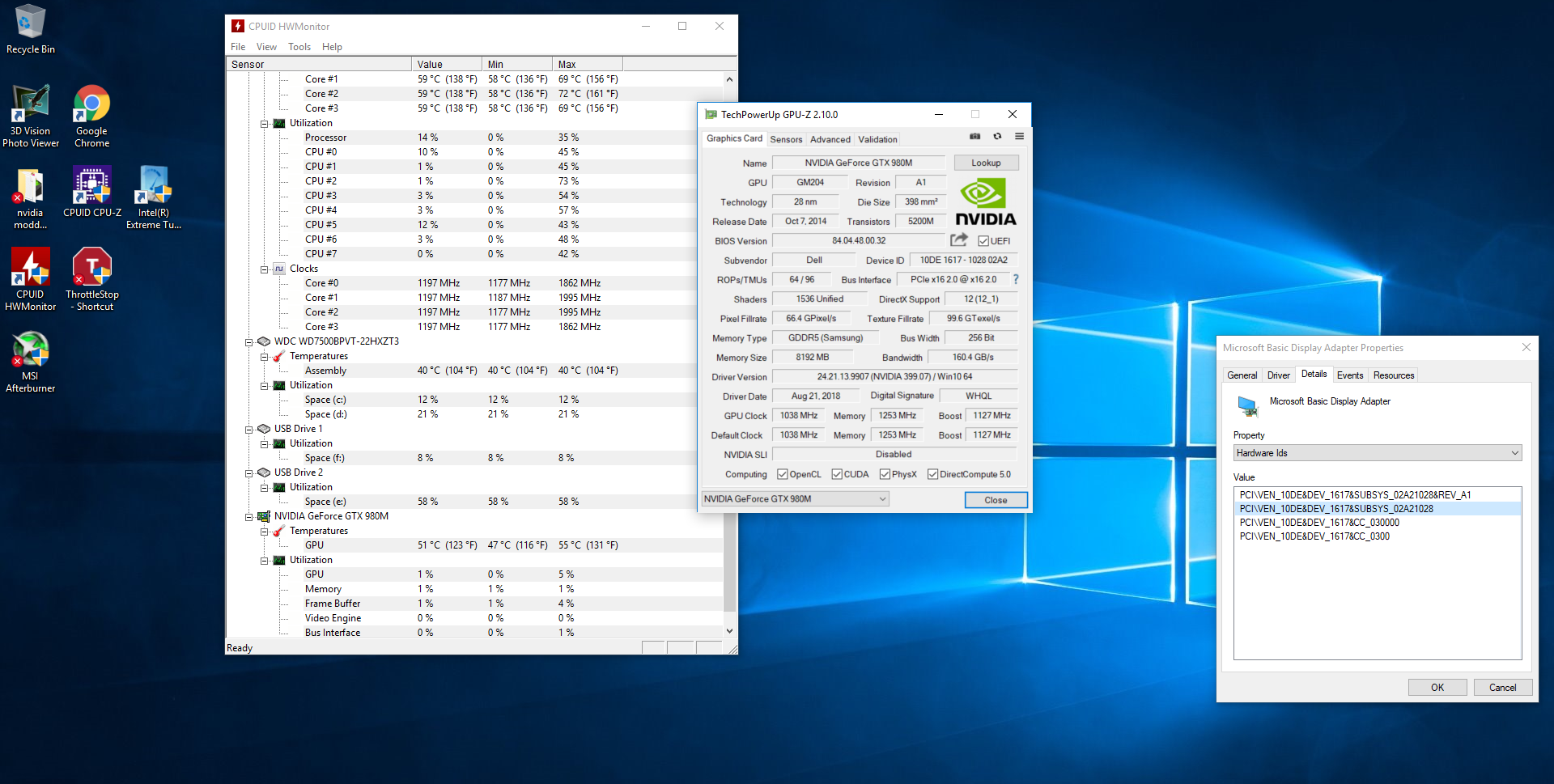
Task: Select the 3D Vision Photo Viewer icon
Action: click(31, 116)
